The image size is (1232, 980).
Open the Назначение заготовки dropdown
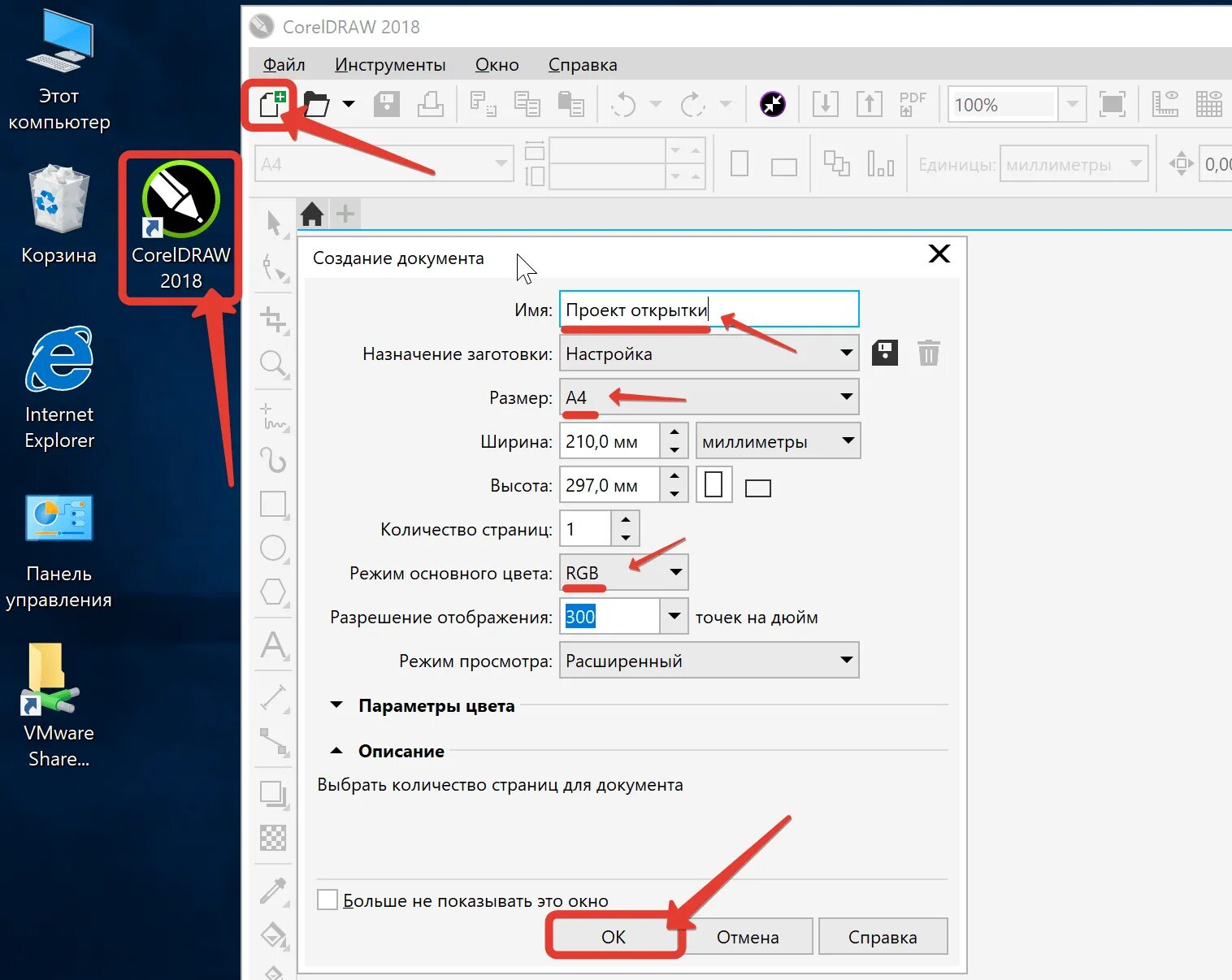pos(709,353)
